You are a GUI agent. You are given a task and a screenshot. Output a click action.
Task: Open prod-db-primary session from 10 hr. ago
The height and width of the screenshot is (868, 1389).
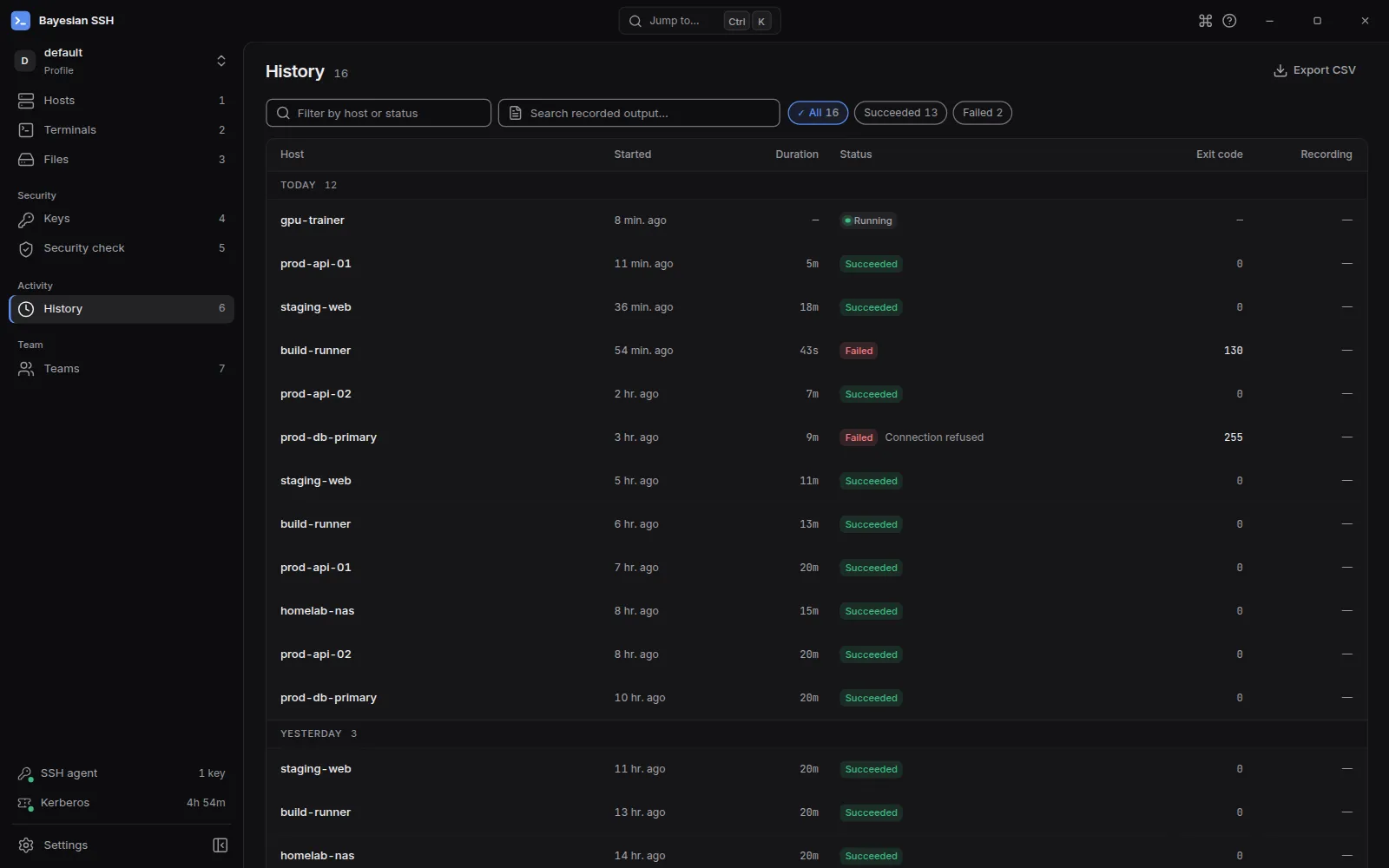(x=816, y=698)
